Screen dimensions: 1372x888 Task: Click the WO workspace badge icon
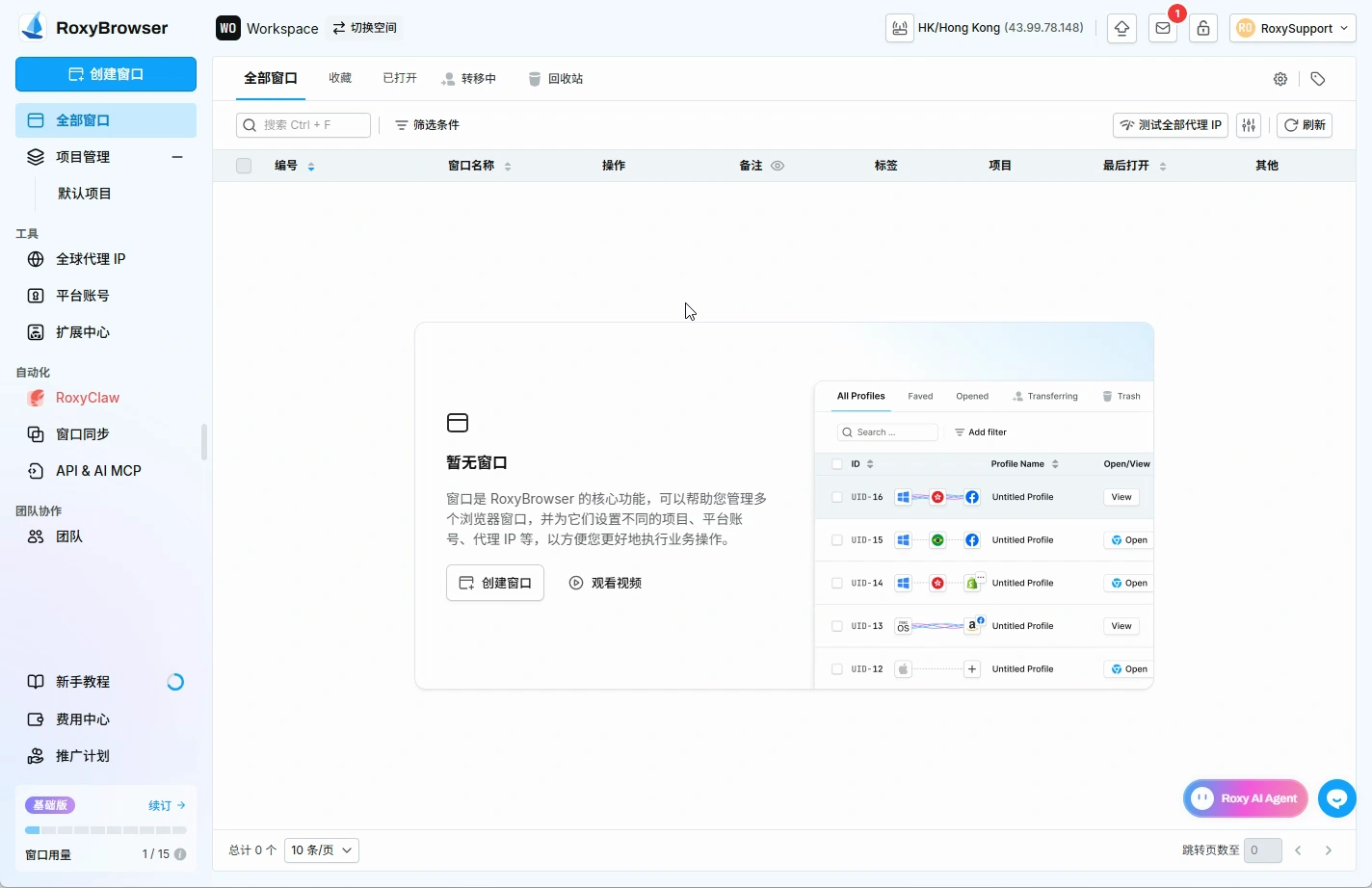227,28
